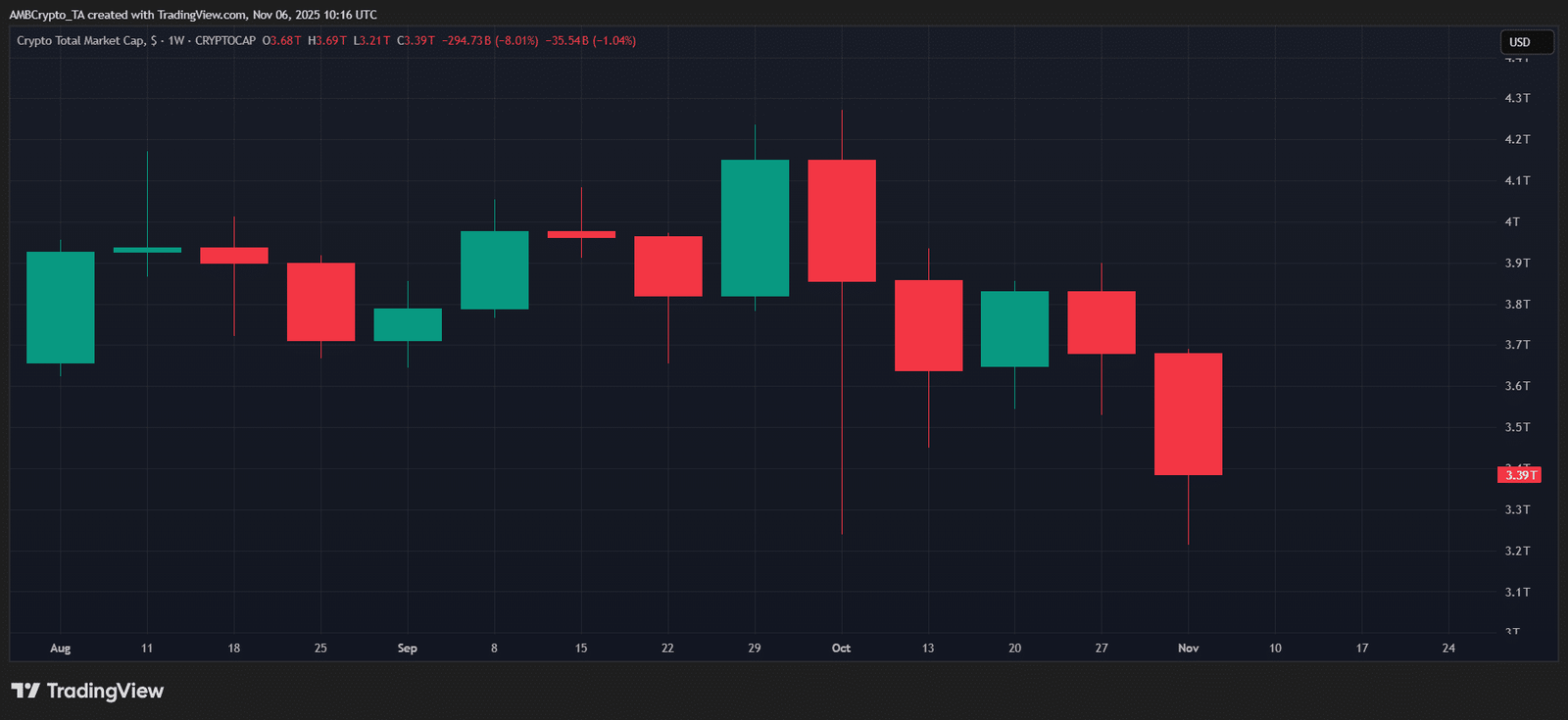Click the Aug label on time axis
1568x720 pixels.
60,648
